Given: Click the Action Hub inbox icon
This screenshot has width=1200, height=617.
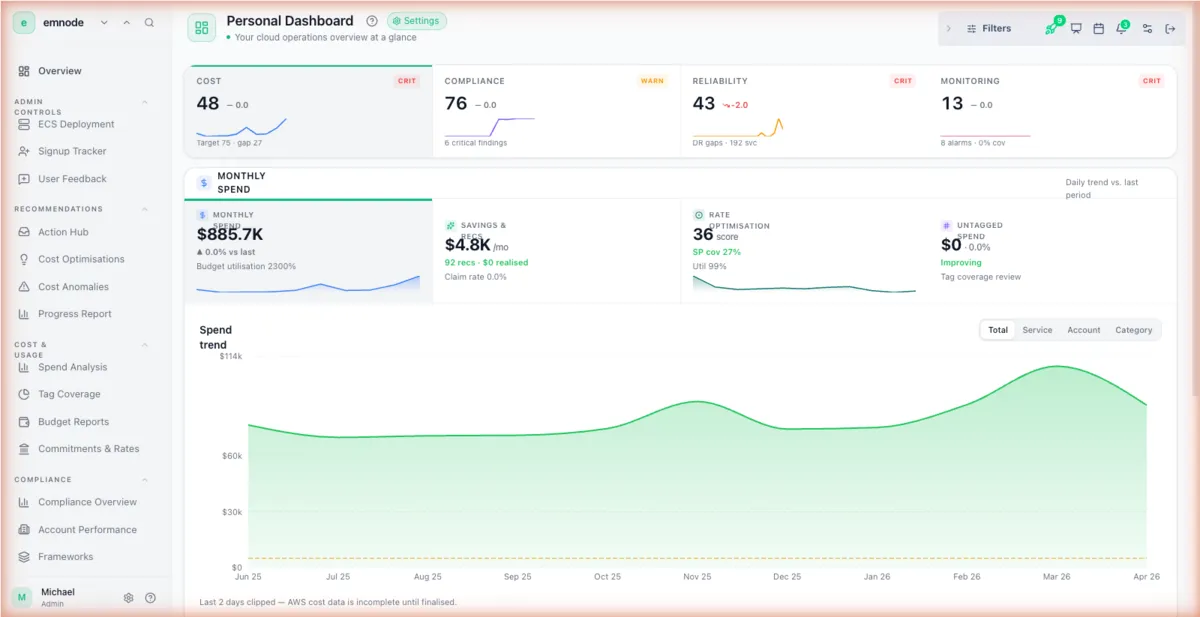Looking at the screenshot, I should tap(24, 232).
